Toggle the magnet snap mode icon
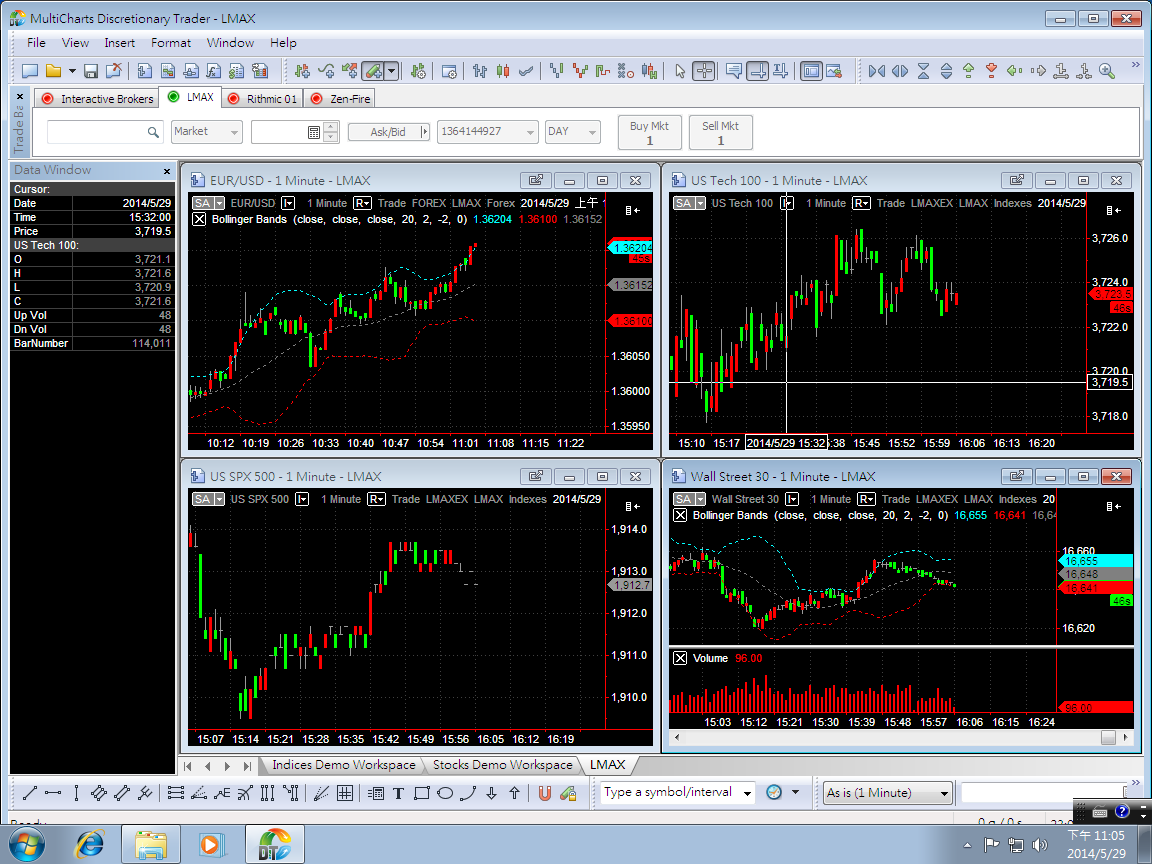Viewport: 1152px width, 864px height. click(x=544, y=793)
